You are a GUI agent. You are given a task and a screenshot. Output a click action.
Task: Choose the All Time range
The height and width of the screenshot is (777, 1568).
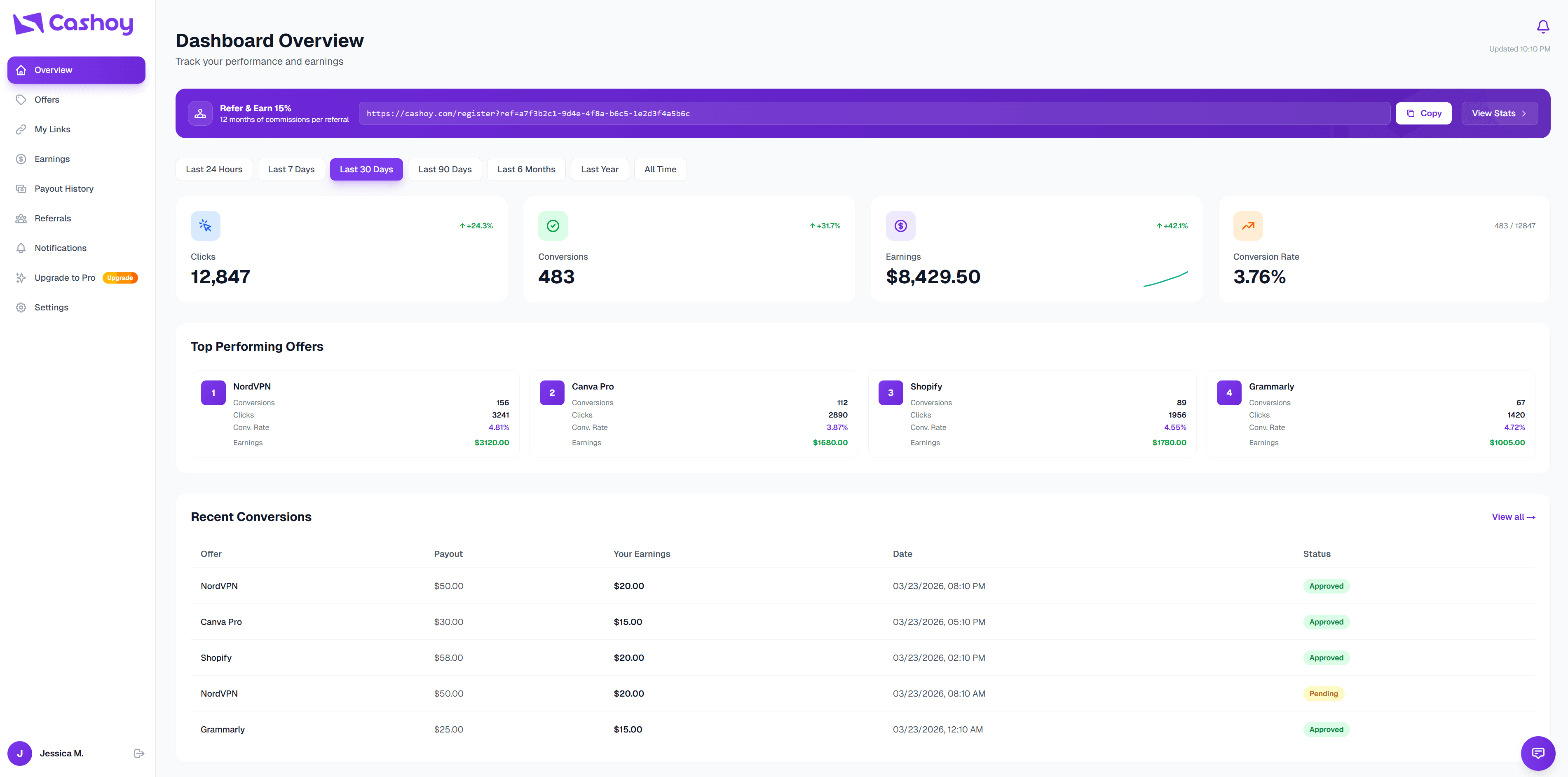click(661, 169)
